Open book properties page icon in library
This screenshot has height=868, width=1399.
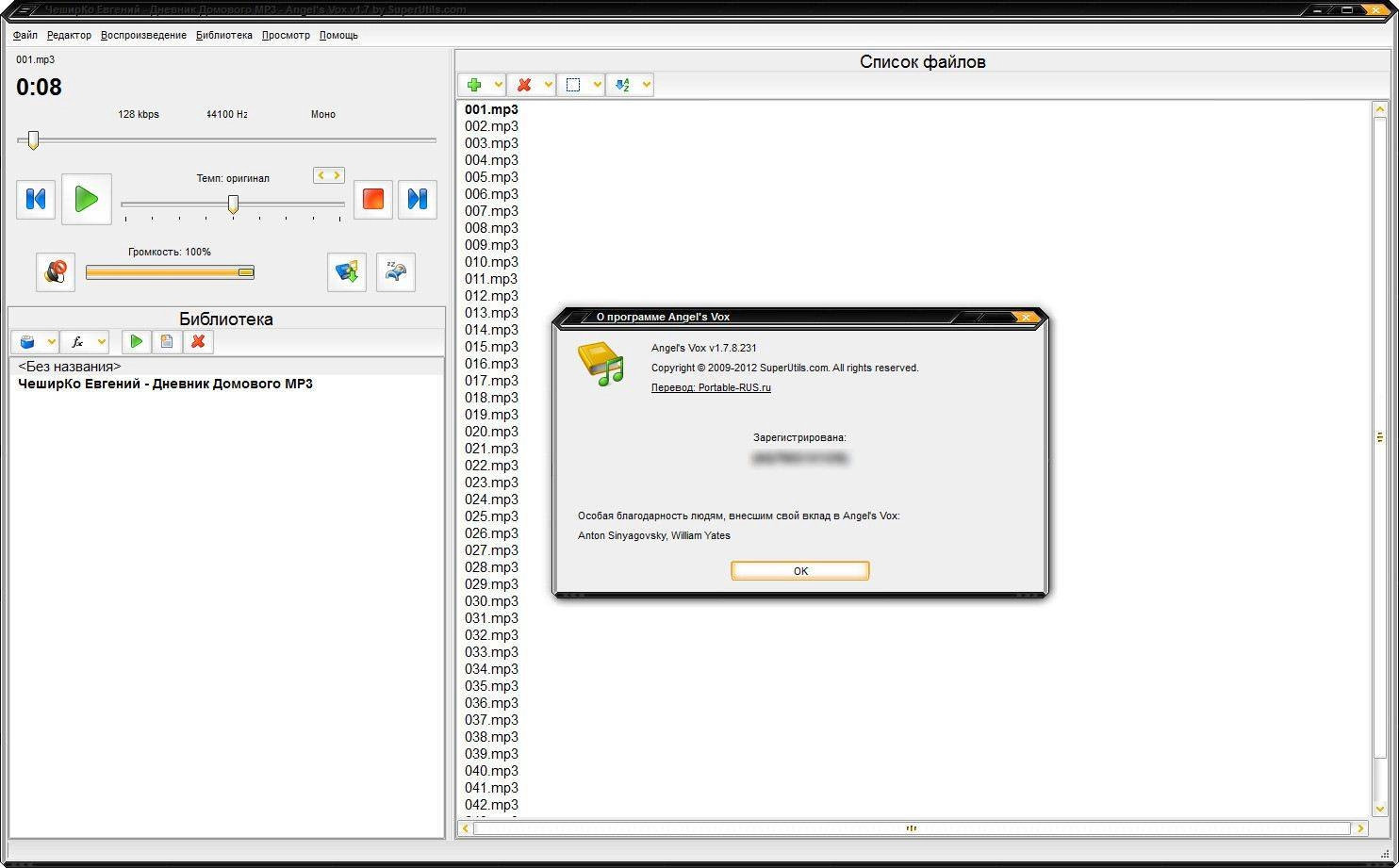pyautogui.click(x=167, y=342)
